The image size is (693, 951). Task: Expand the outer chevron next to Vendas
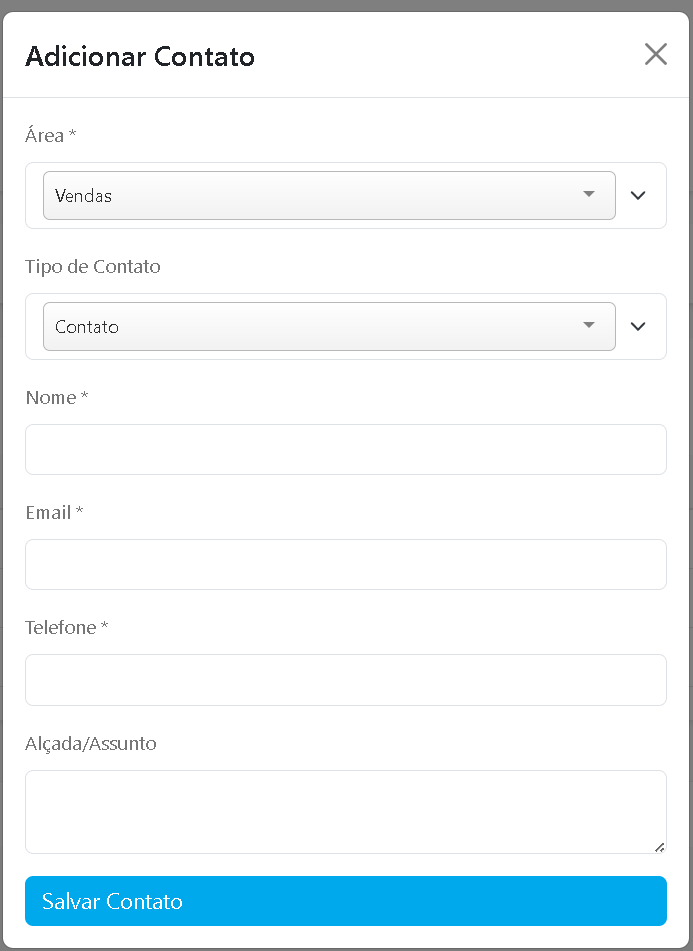638,195
